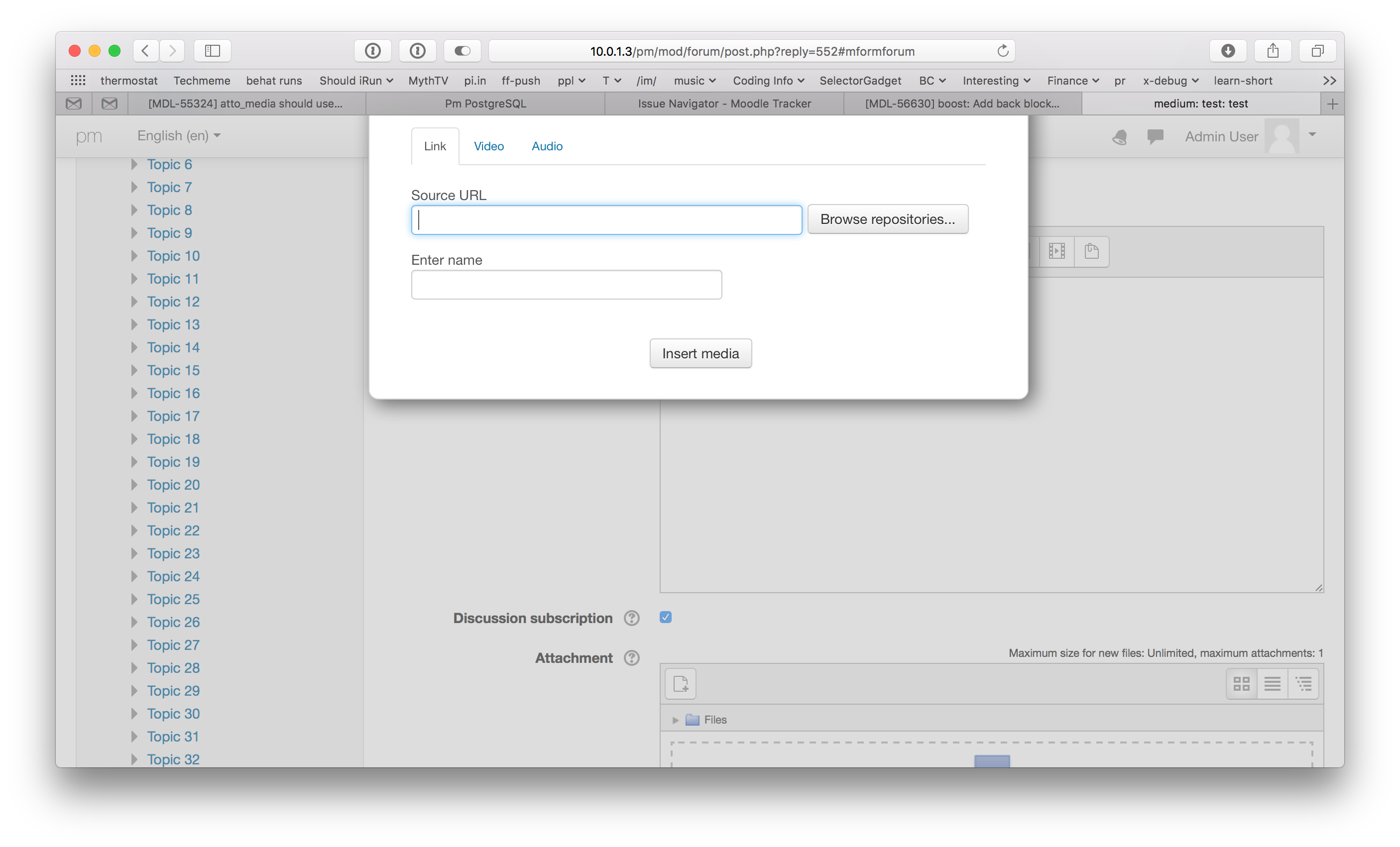
Task: Go back with Safari's back arrow
Action: 145,51
